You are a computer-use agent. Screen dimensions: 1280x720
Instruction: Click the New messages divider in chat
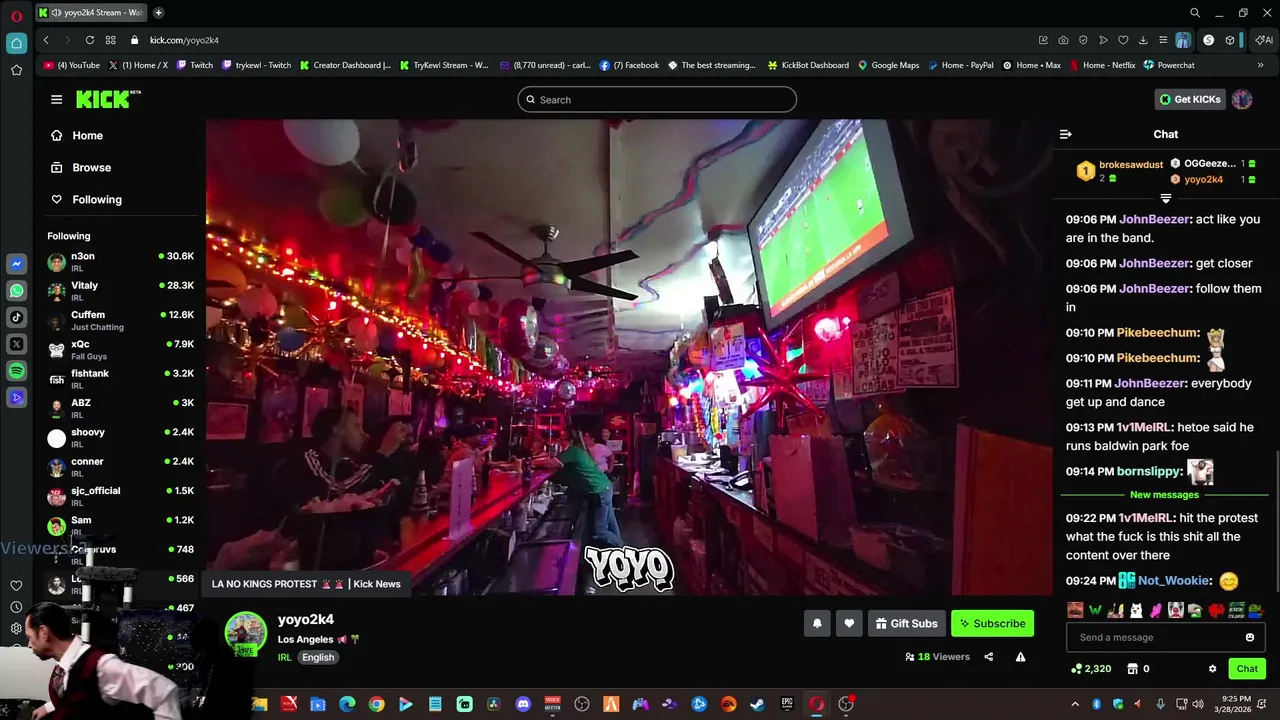(1164, 495)
